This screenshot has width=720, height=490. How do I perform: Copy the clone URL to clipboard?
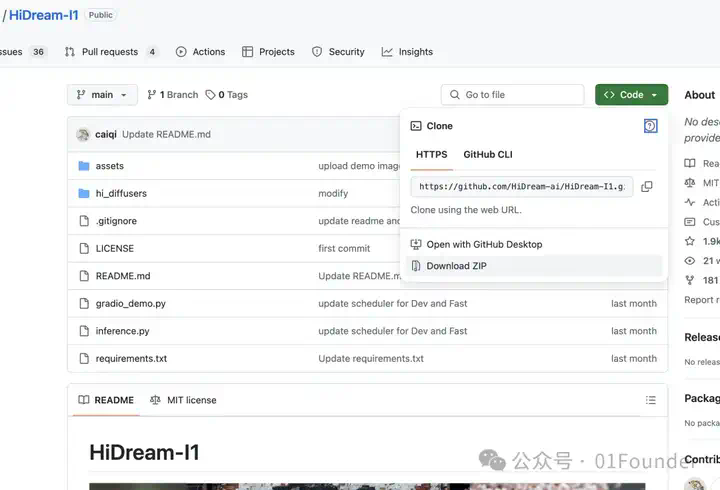[x=647, y=186]
